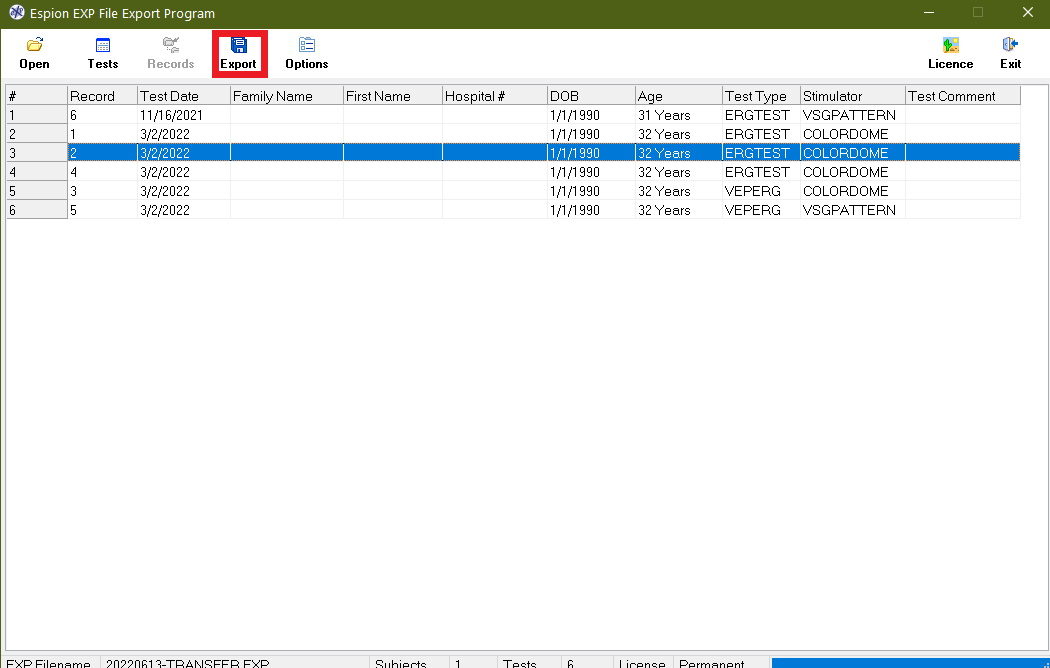Image resolution: width=1050 pixels, height=668 pixels.
Task: Close the Espion export window
Action: [x=1028, y=13]
